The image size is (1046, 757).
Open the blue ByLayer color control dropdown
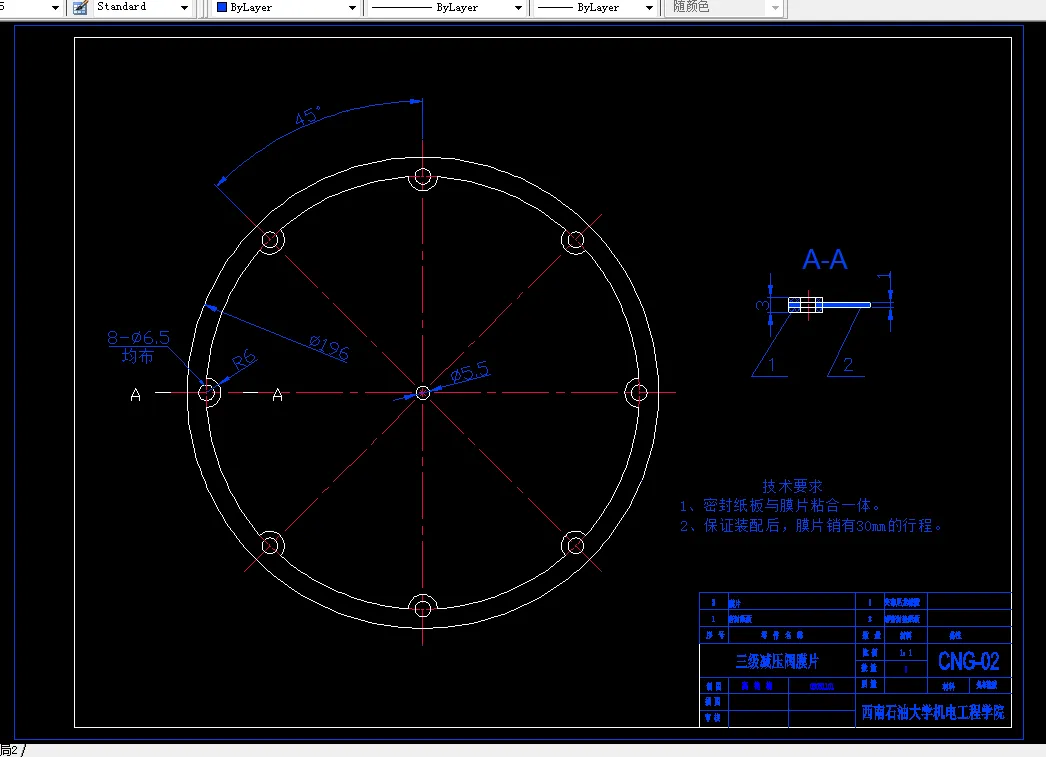(x=352, y=7)
